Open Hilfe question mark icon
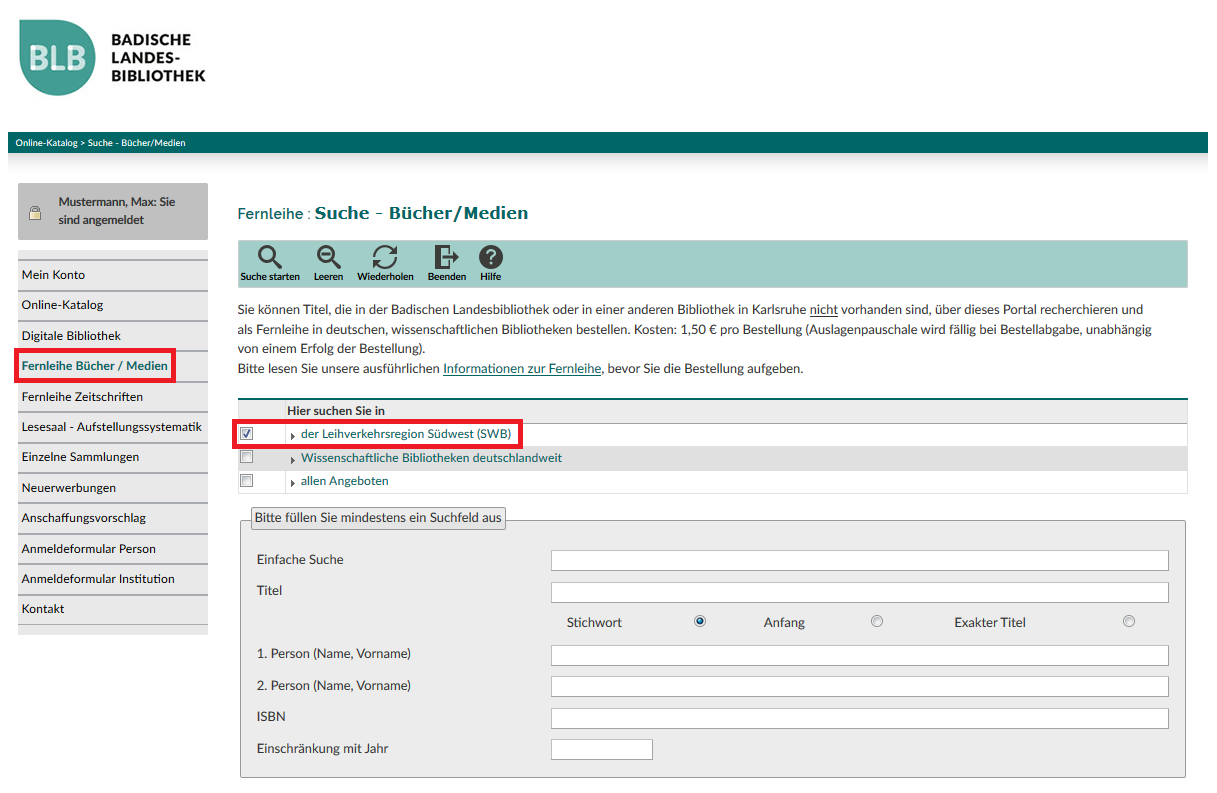1217x793 pixels. (491, 257)
